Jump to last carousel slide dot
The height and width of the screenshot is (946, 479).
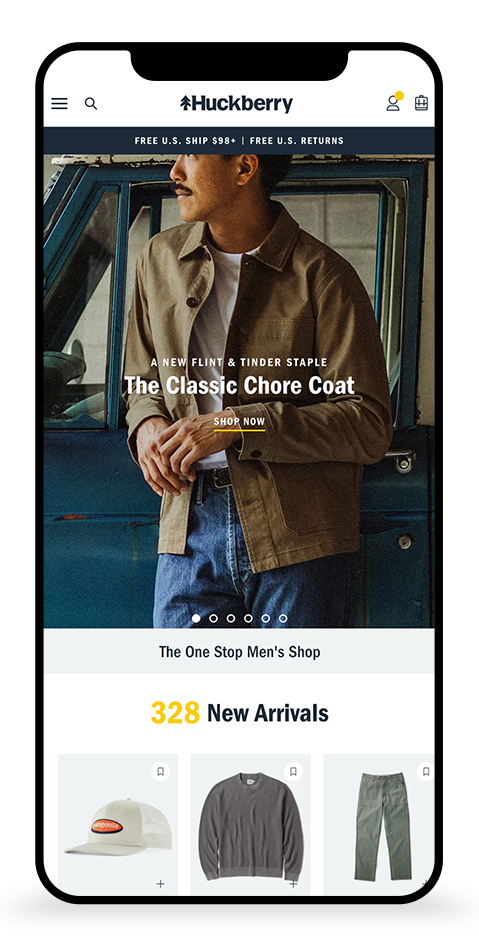click(x=283, y=618)
